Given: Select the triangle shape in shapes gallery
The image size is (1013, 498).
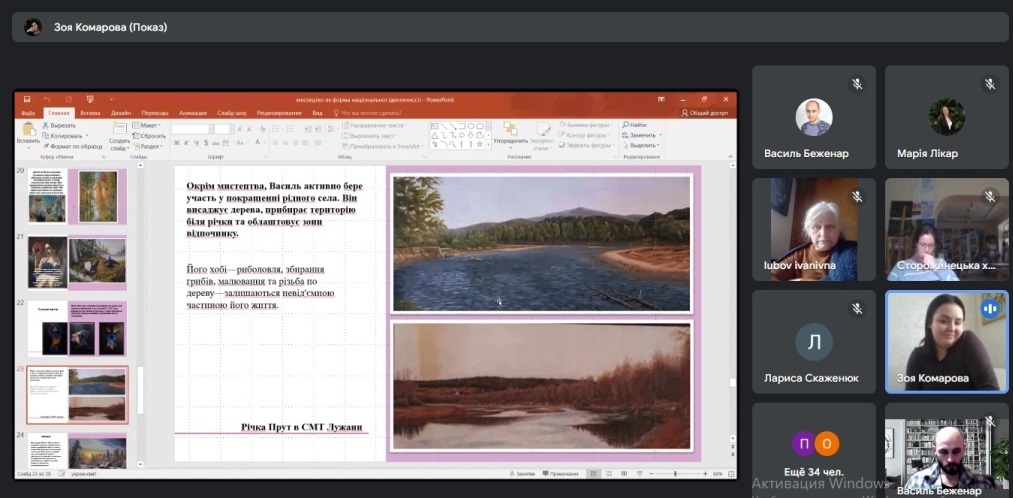Looking at the screenshot, I should [x=435, y=135].
